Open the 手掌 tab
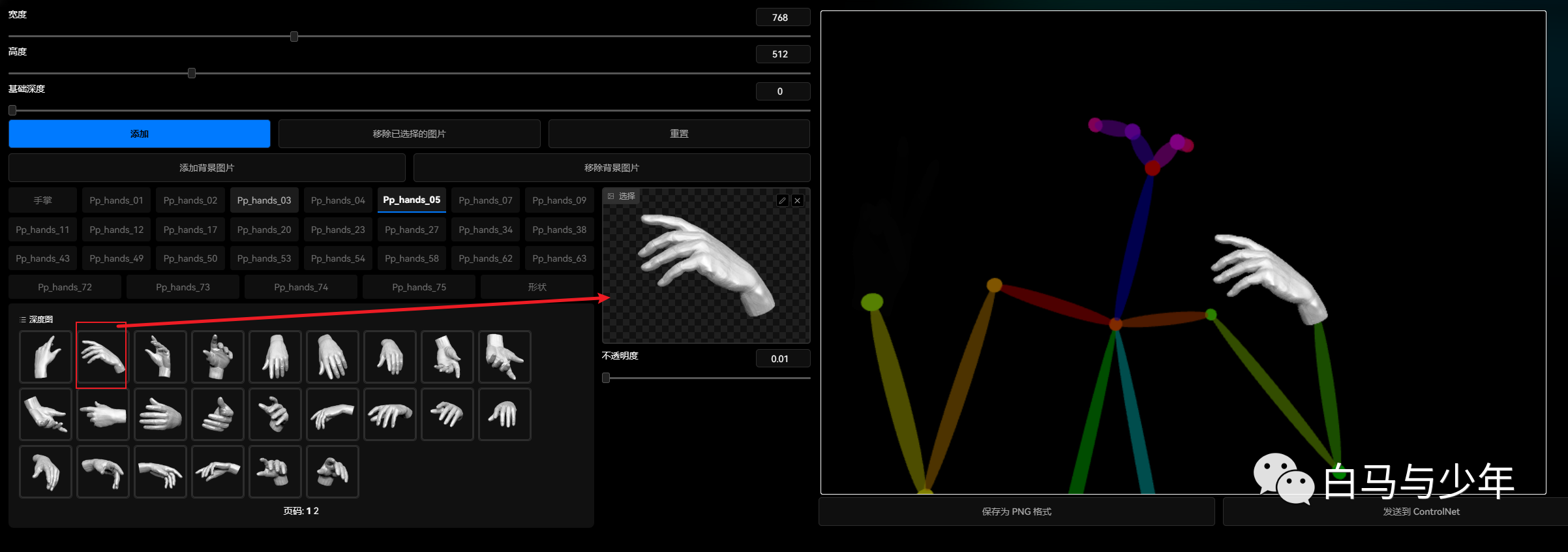 point(42,200)
